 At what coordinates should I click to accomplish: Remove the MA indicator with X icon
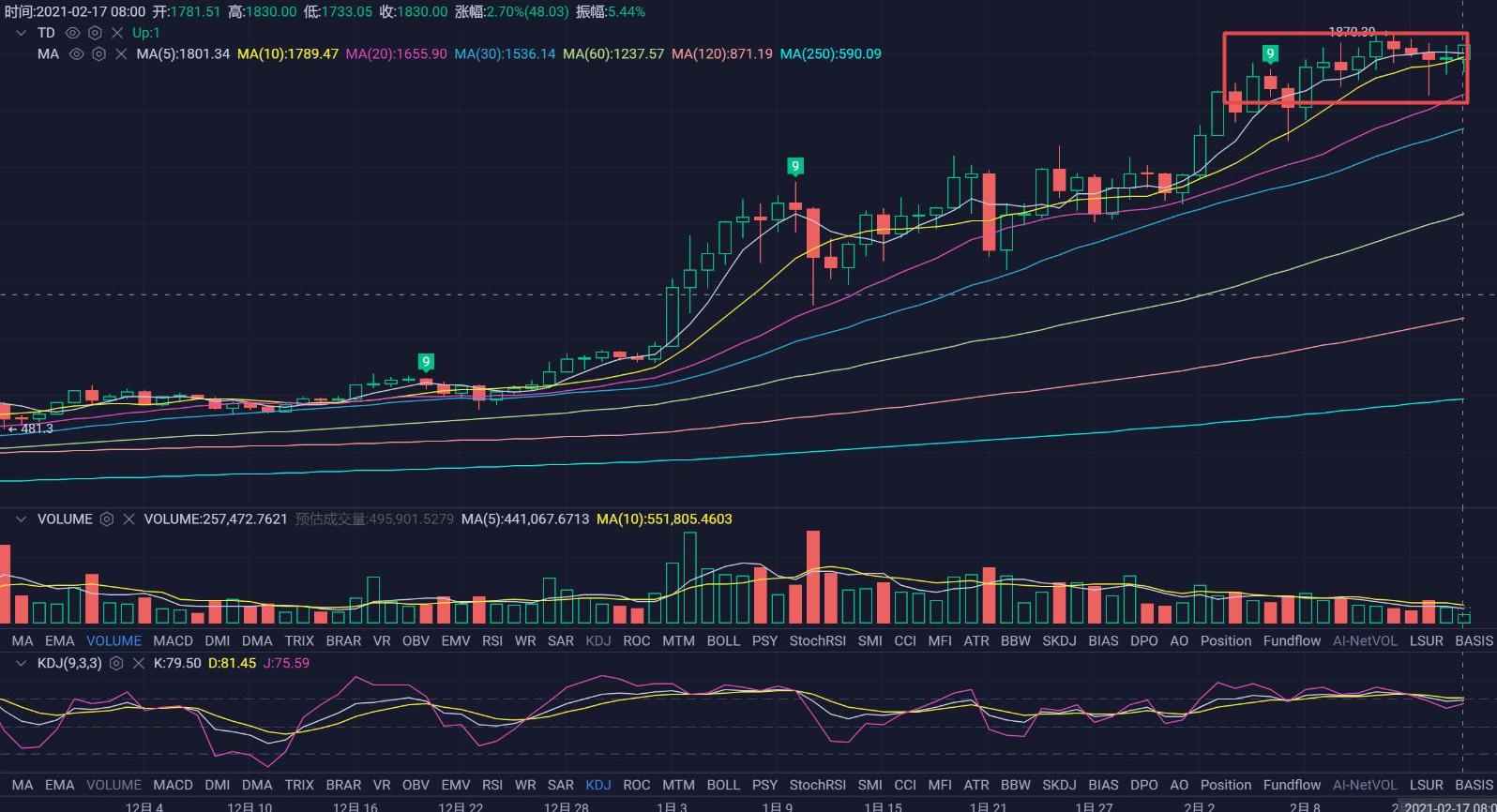click(121, 54)
